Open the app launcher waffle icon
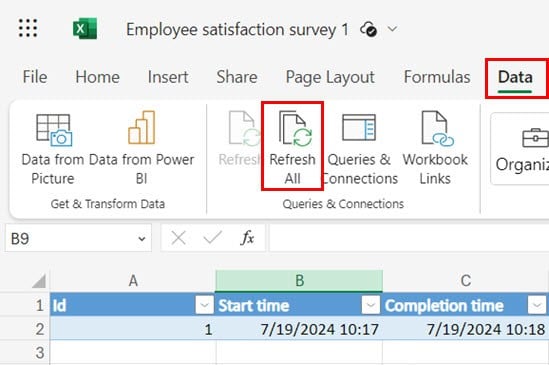The width and height of the screenshot is (549, 365). coord(28,28)
